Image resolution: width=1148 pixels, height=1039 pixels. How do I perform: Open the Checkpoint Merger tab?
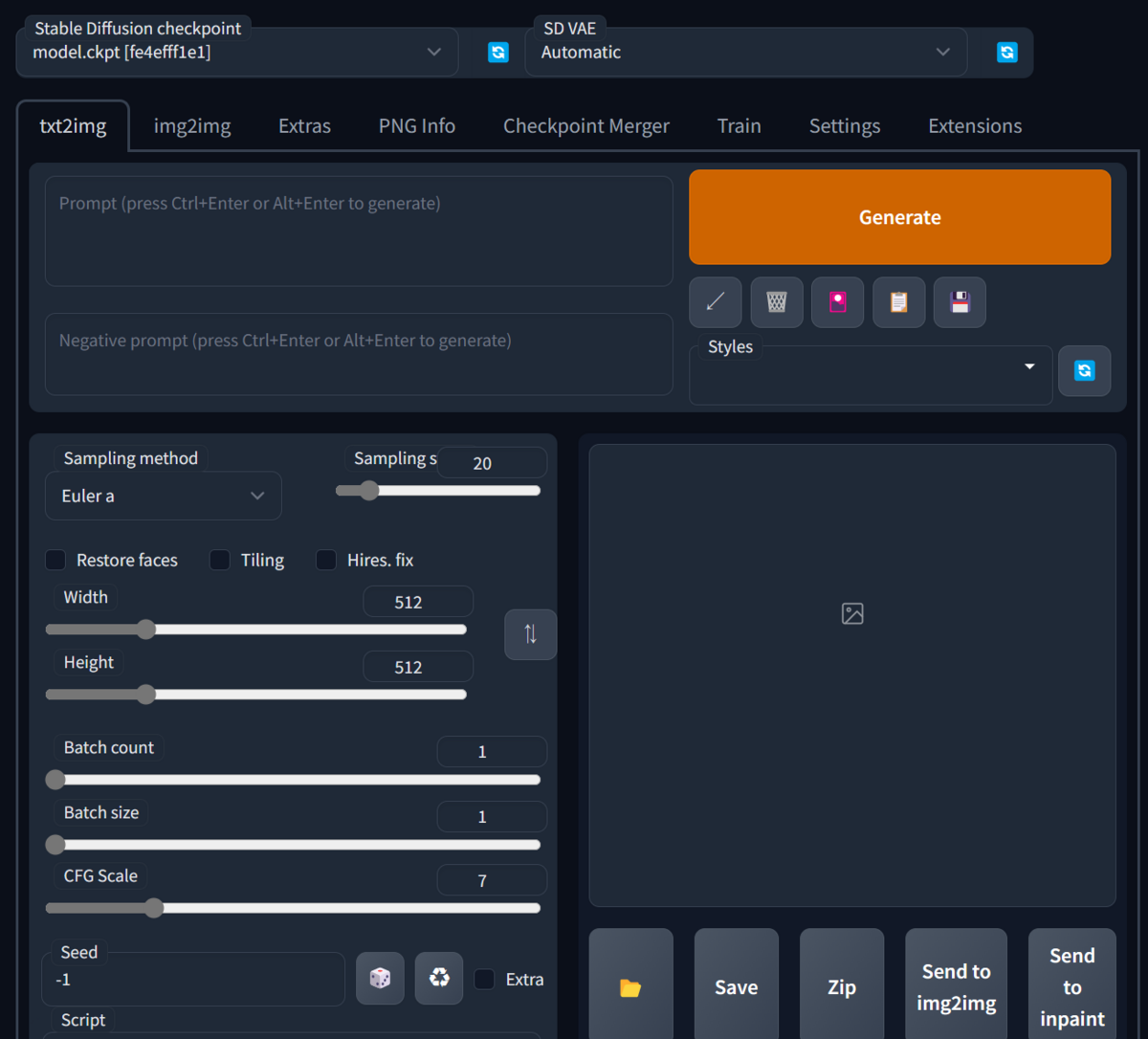click(586, 125)
